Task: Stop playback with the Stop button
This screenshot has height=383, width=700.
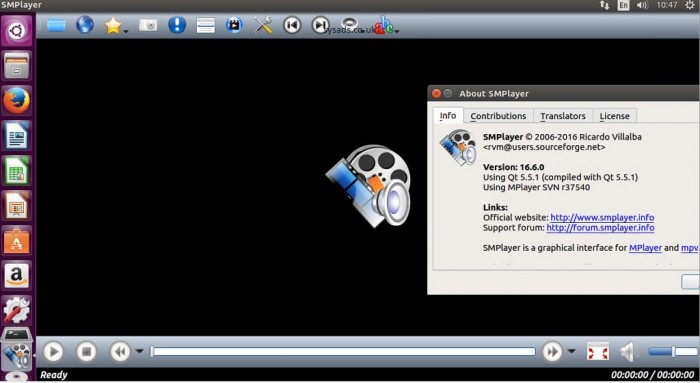Action: (x=86, y=352)
